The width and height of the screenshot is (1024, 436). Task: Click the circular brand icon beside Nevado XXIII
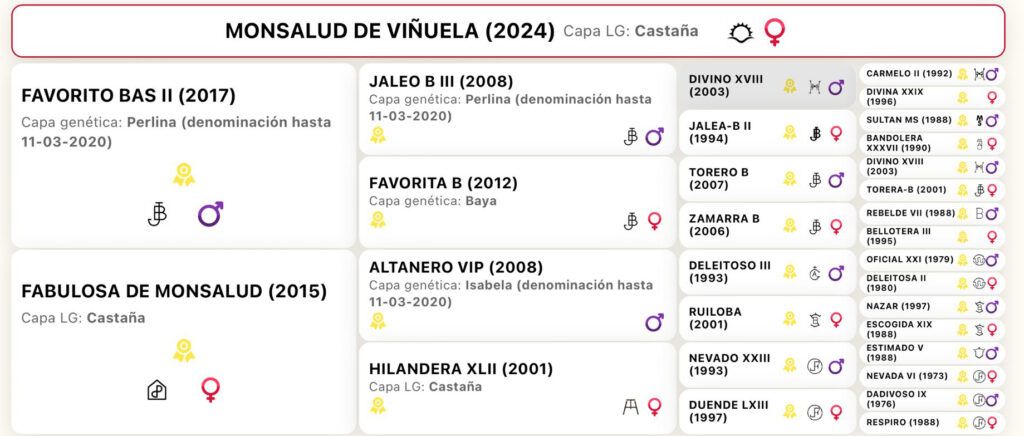814,366
